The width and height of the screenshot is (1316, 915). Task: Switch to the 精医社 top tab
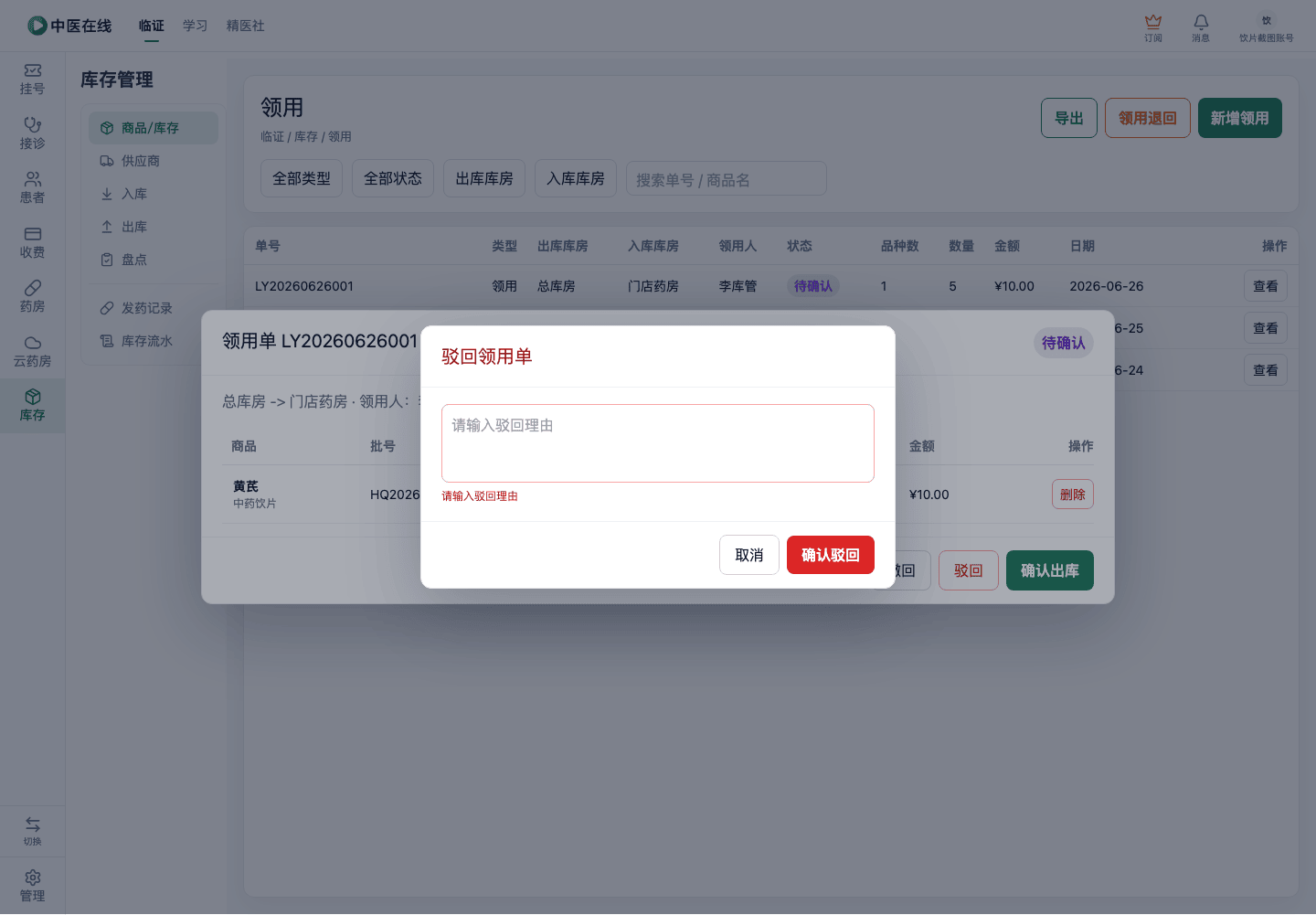246,26
